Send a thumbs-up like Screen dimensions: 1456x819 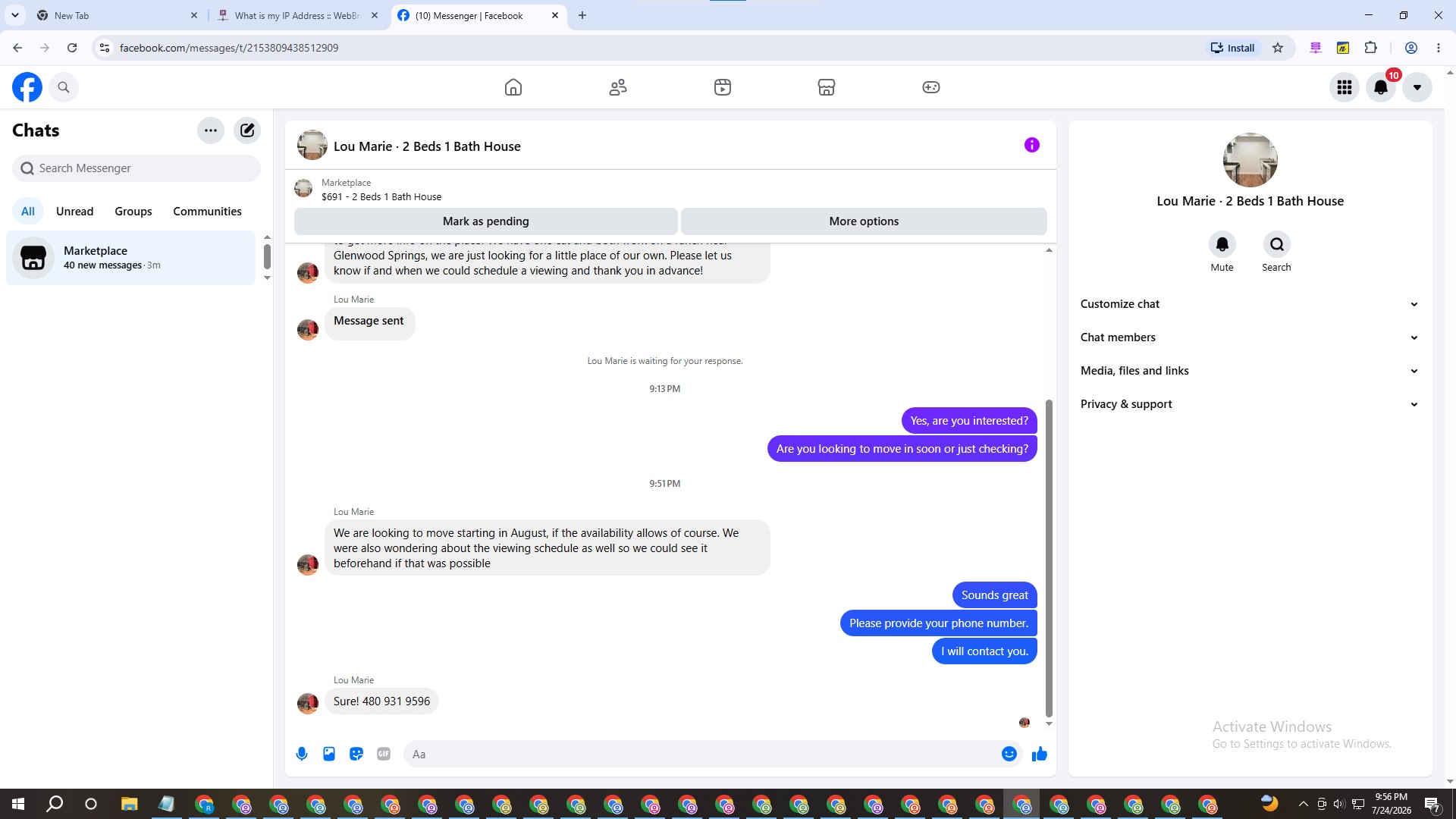(1040, 754)
